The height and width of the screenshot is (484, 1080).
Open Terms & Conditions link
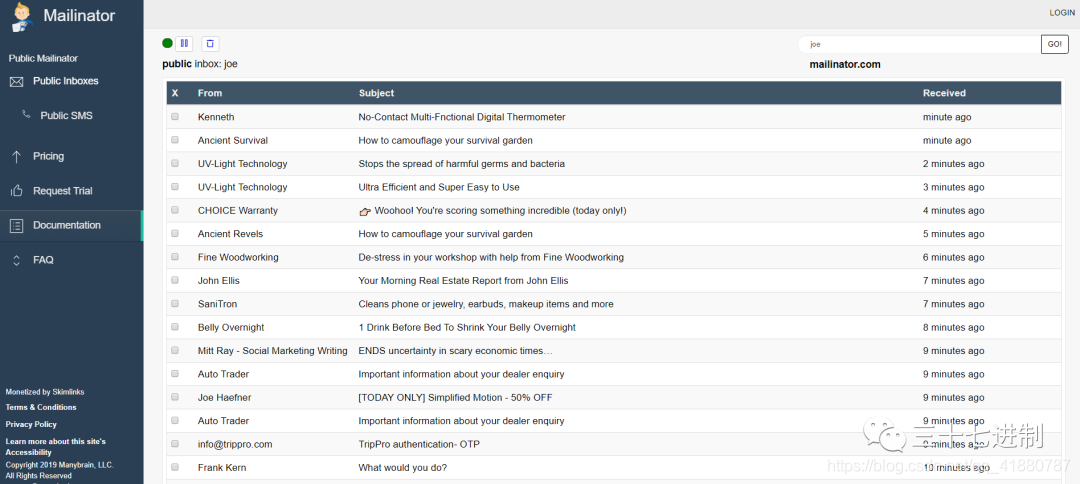coord(41,407)
